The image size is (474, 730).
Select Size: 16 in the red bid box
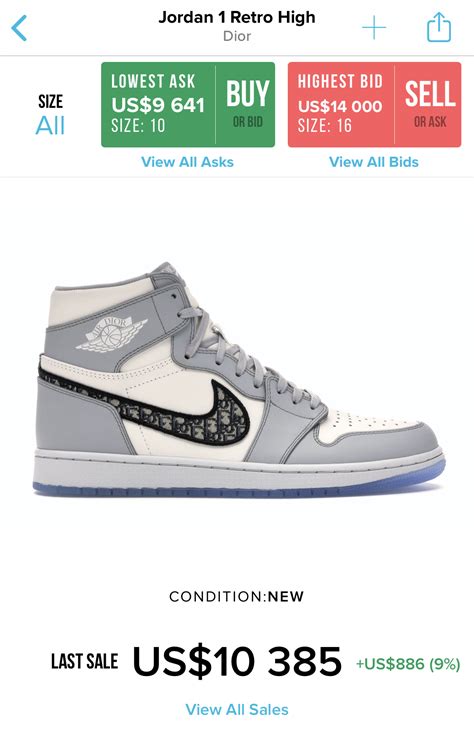pos(325,126)
